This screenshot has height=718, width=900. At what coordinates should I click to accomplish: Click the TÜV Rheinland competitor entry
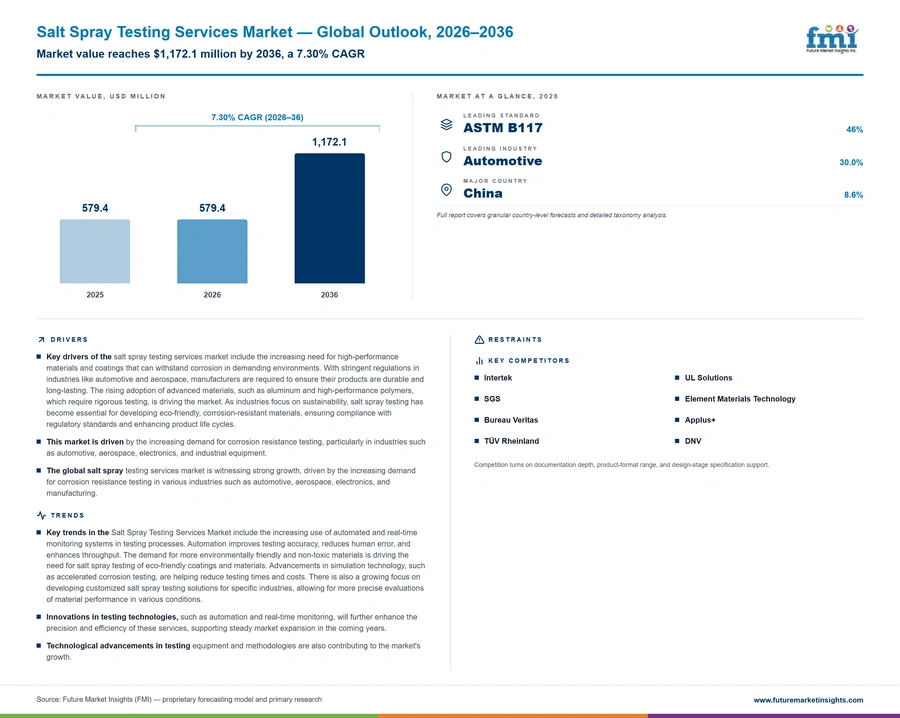511,441
